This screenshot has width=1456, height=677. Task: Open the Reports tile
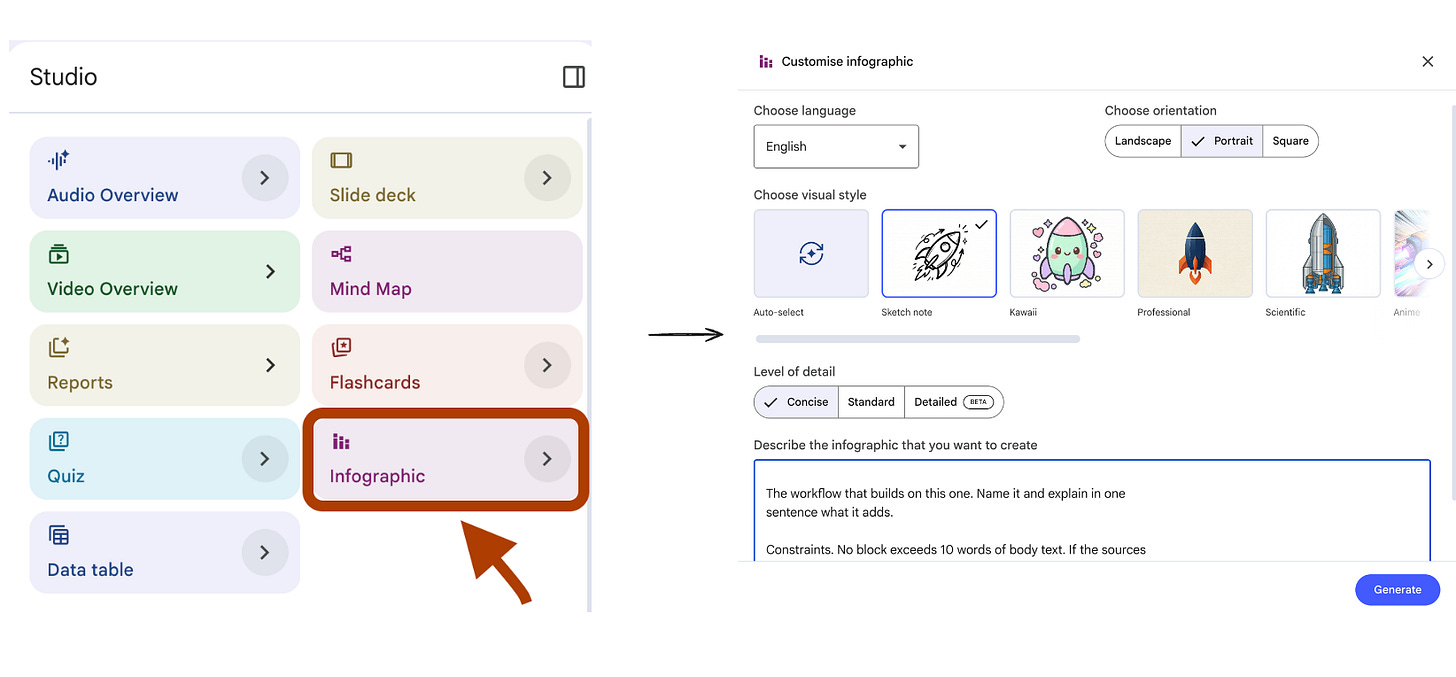tap(165, 365)
